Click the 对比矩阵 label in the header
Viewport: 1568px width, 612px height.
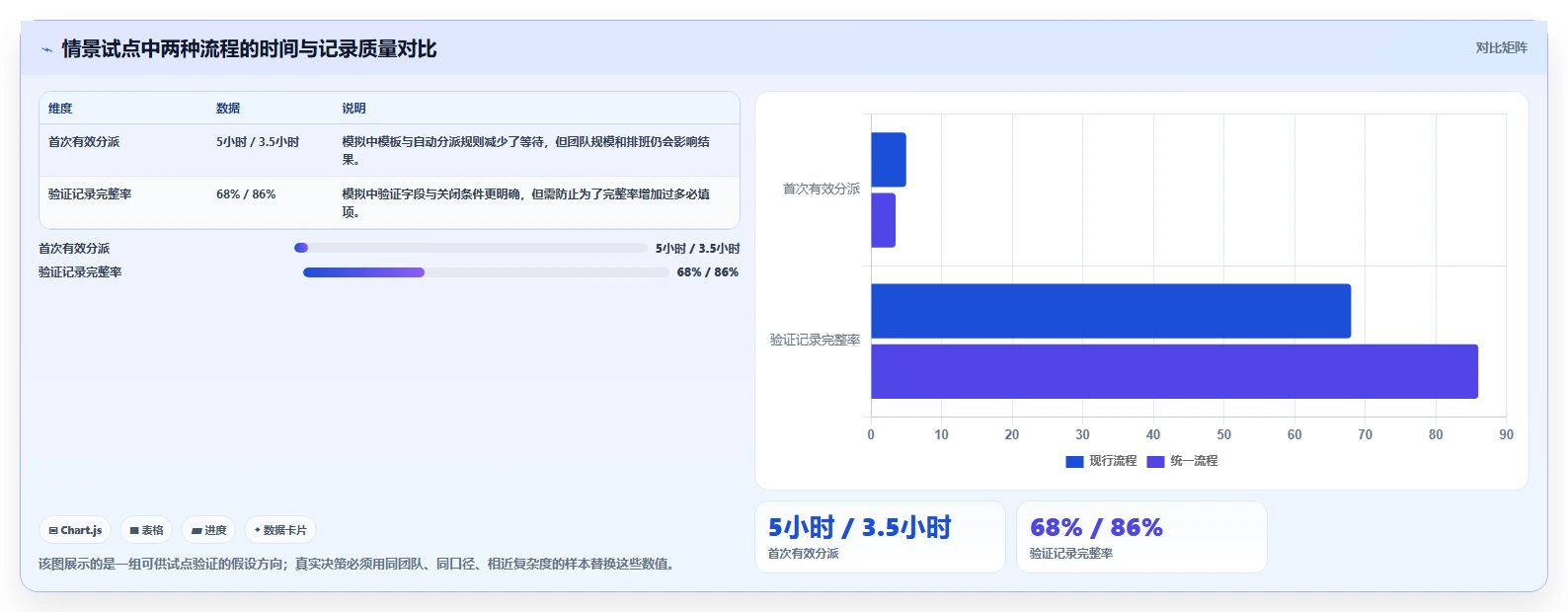1501,47
